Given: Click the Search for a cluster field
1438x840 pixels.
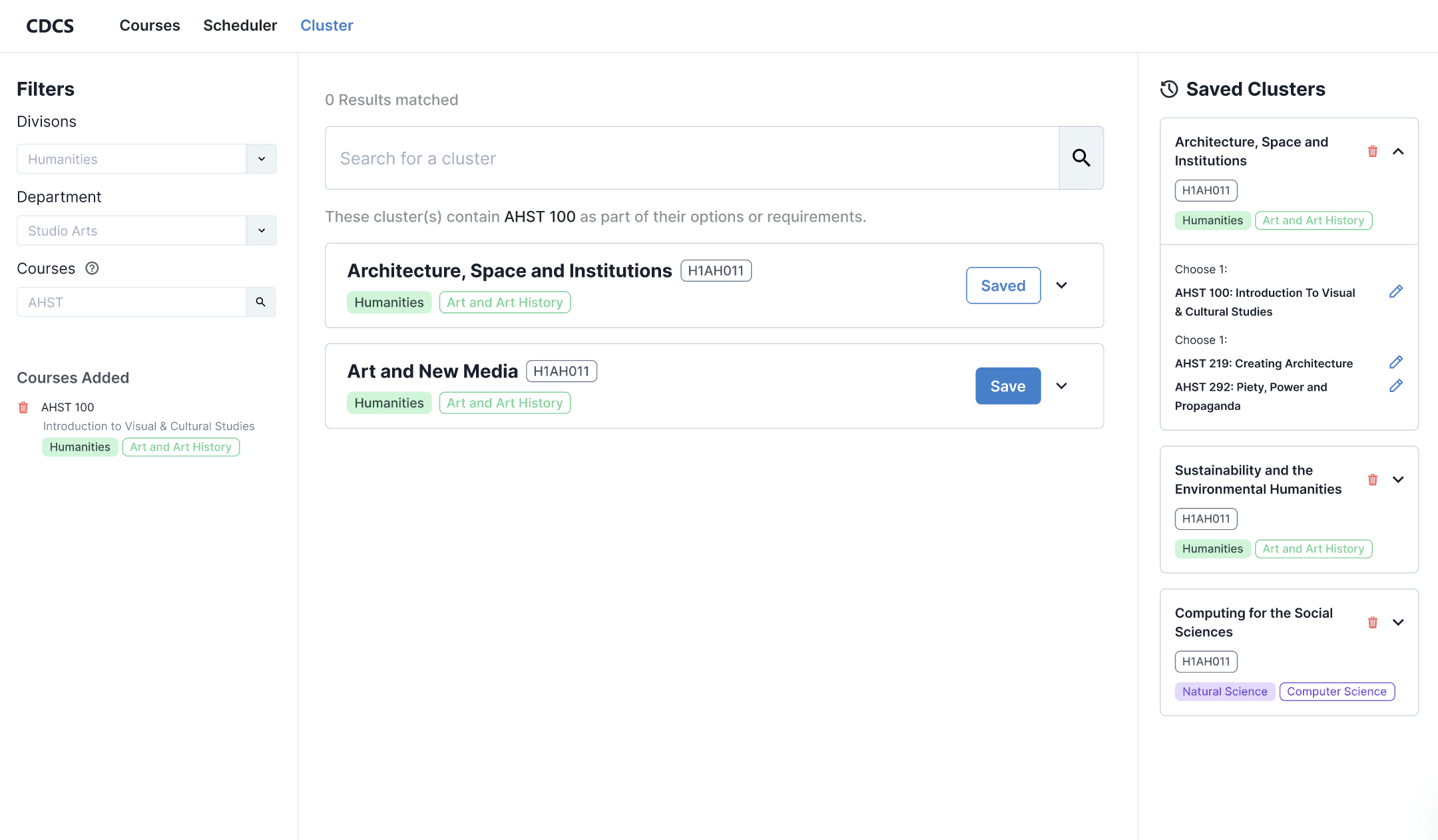Looking at the screenshot, I should [x=691, y=158].
